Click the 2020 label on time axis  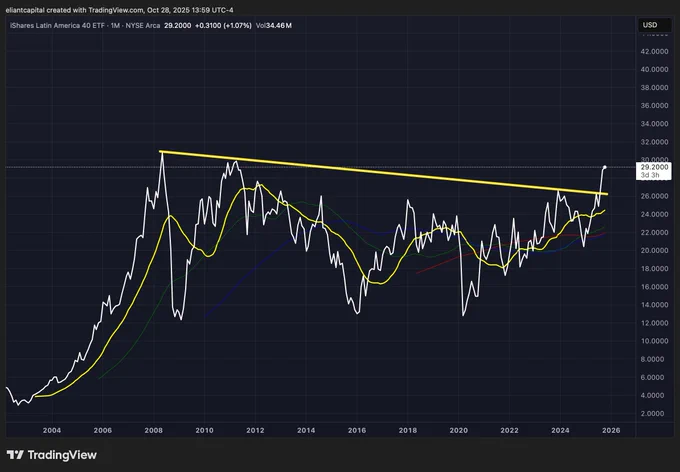458,430
